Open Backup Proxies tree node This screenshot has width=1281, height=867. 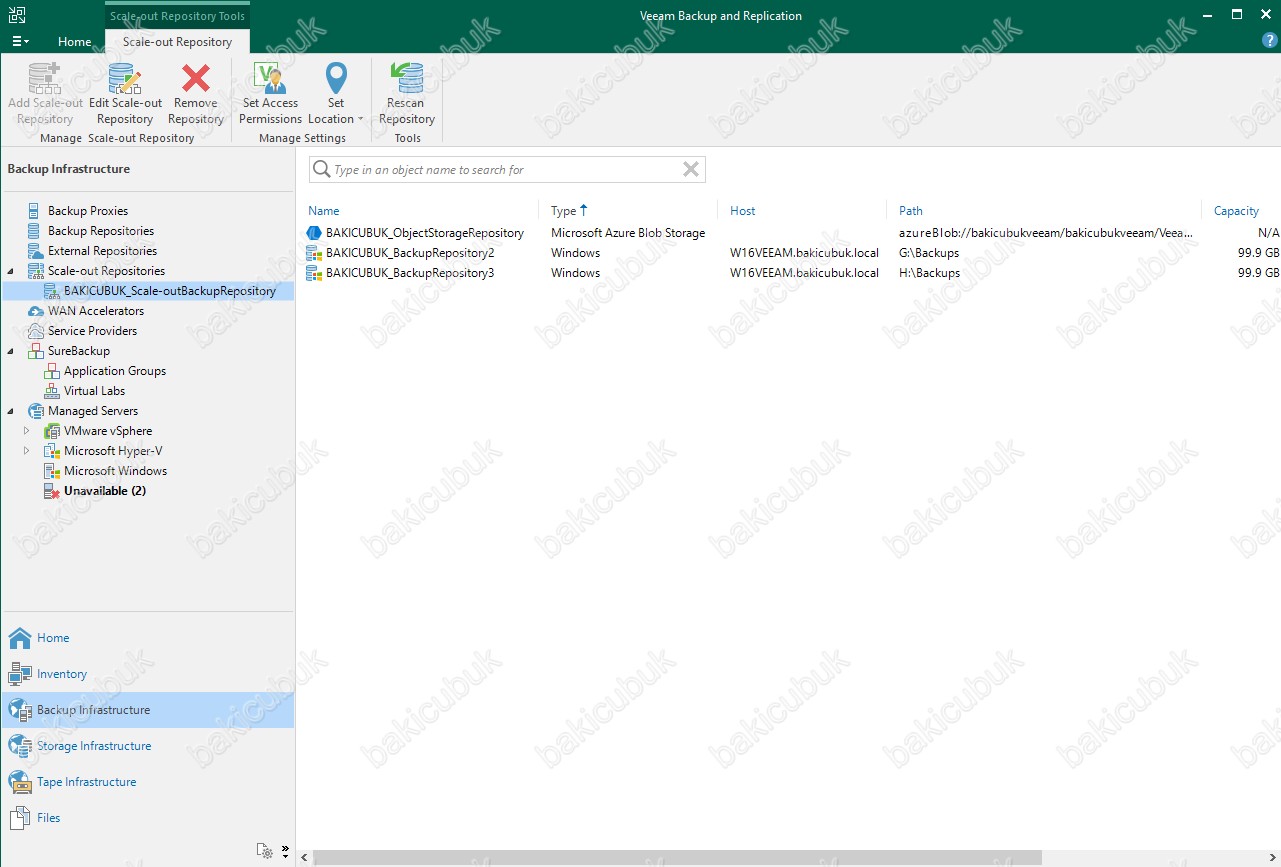(x=88, y=211)
